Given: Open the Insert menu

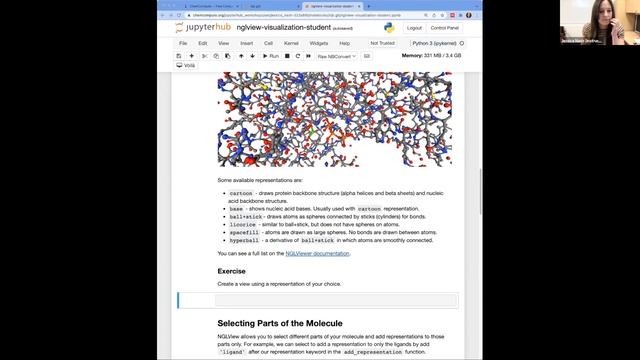Looking at the screenshot, I should [247, 43].
